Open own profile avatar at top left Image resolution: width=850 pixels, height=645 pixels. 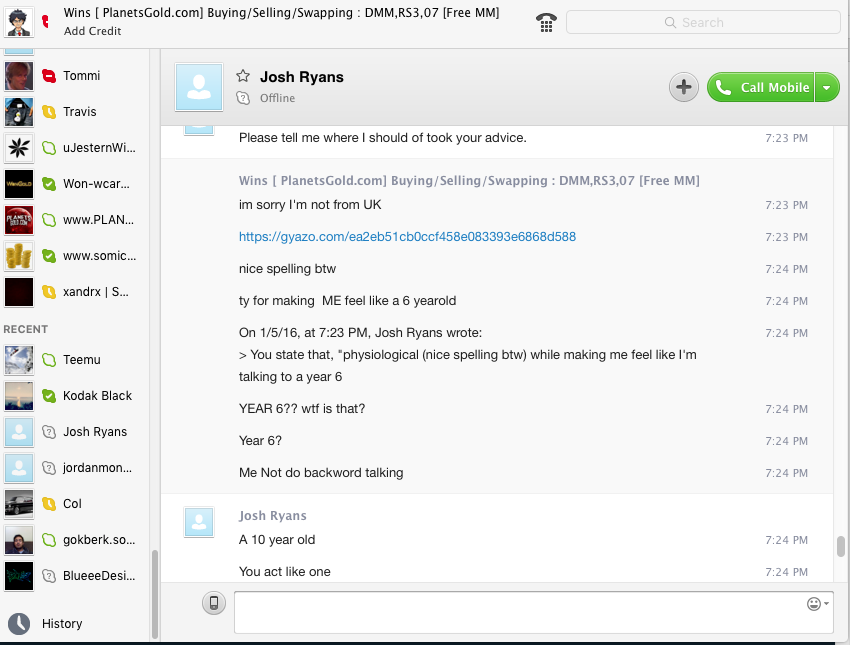pyautogui.click(x=19, y=22)
